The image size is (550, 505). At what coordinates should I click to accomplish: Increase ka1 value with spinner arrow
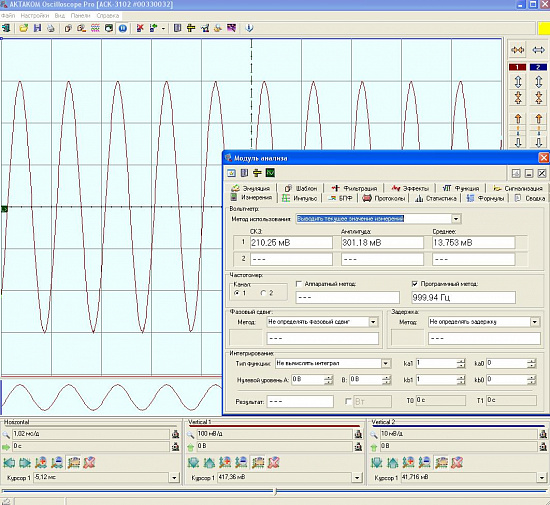point(461,361)
